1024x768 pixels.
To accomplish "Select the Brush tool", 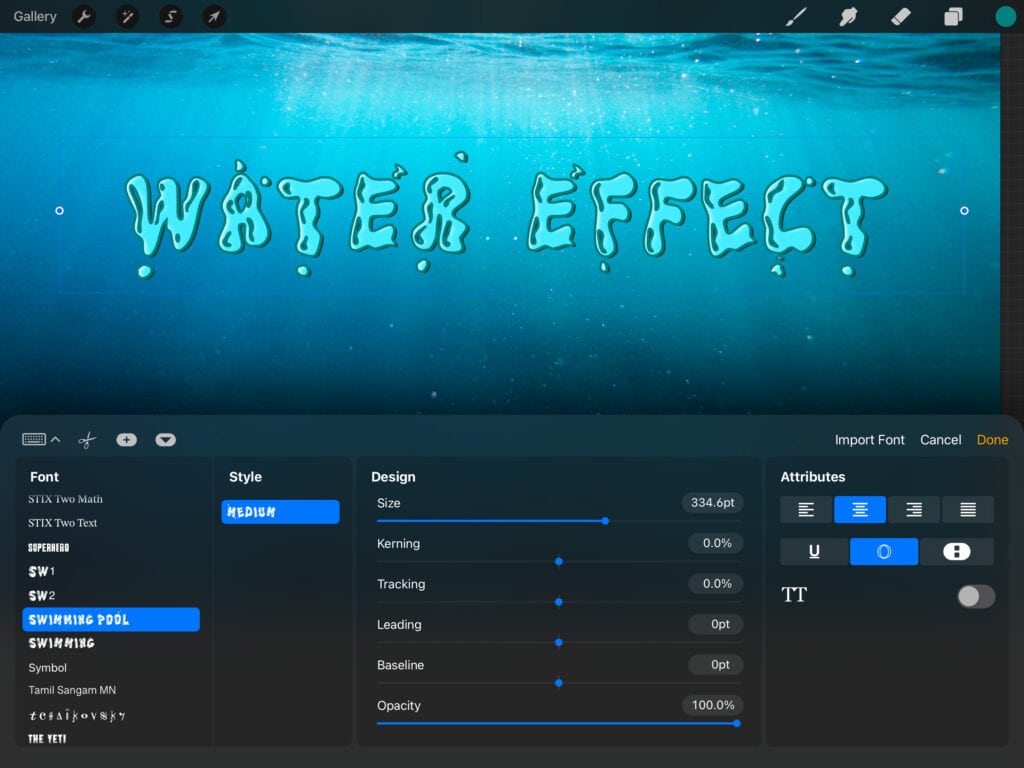I will pos(796,17).
